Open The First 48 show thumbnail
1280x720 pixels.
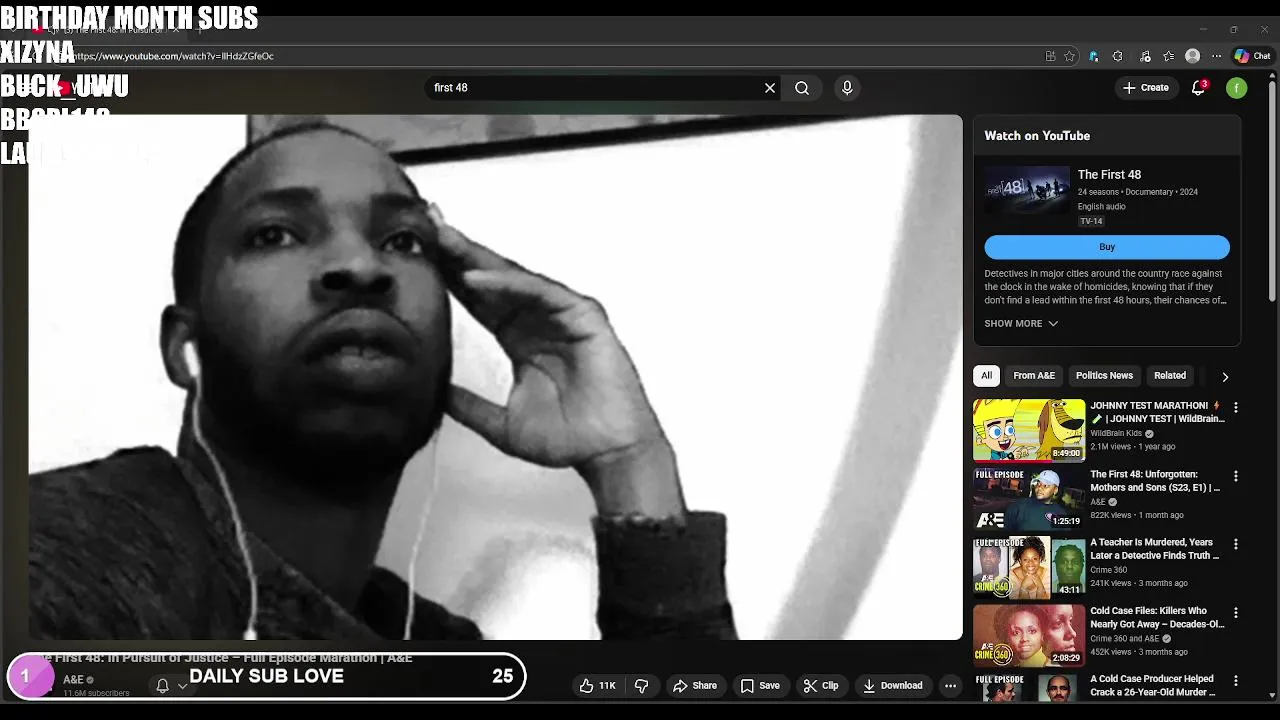pyautogui.click(x=1027, y=190)
